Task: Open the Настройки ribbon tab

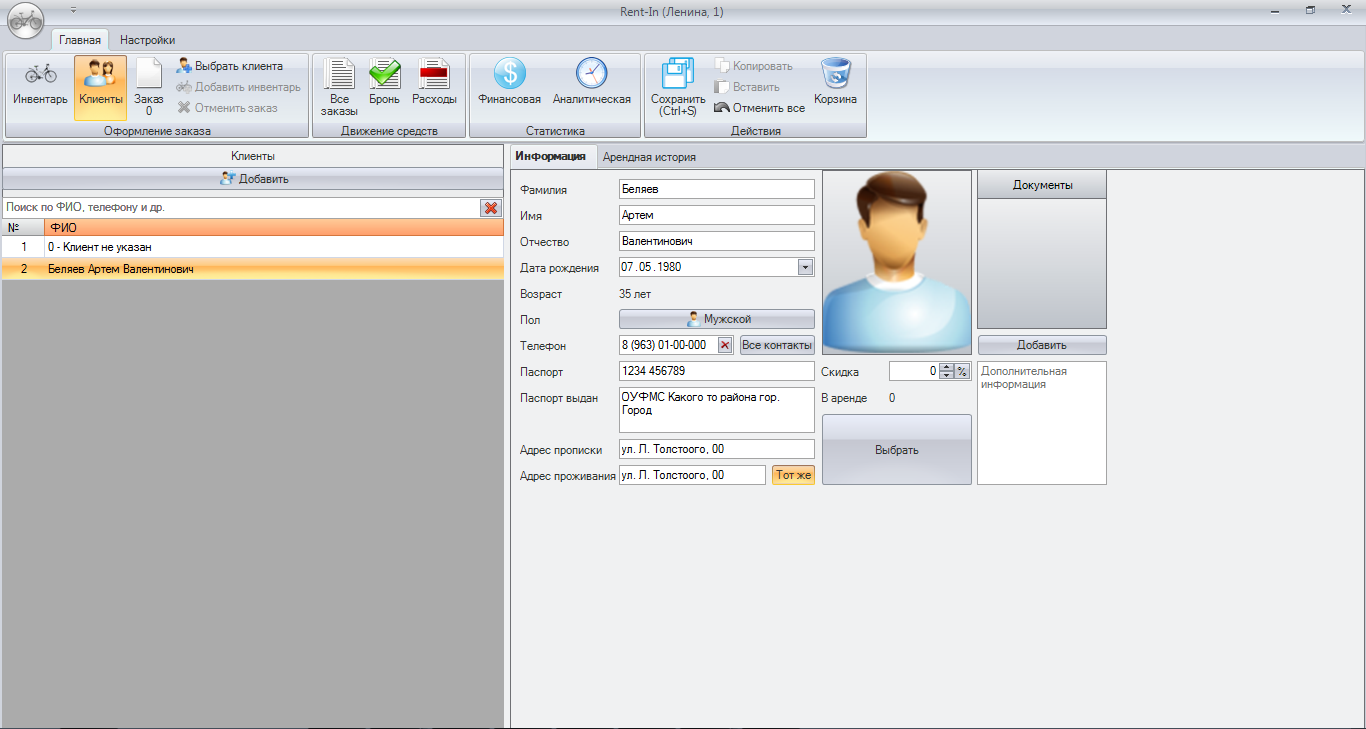Action: pos(147,40)
